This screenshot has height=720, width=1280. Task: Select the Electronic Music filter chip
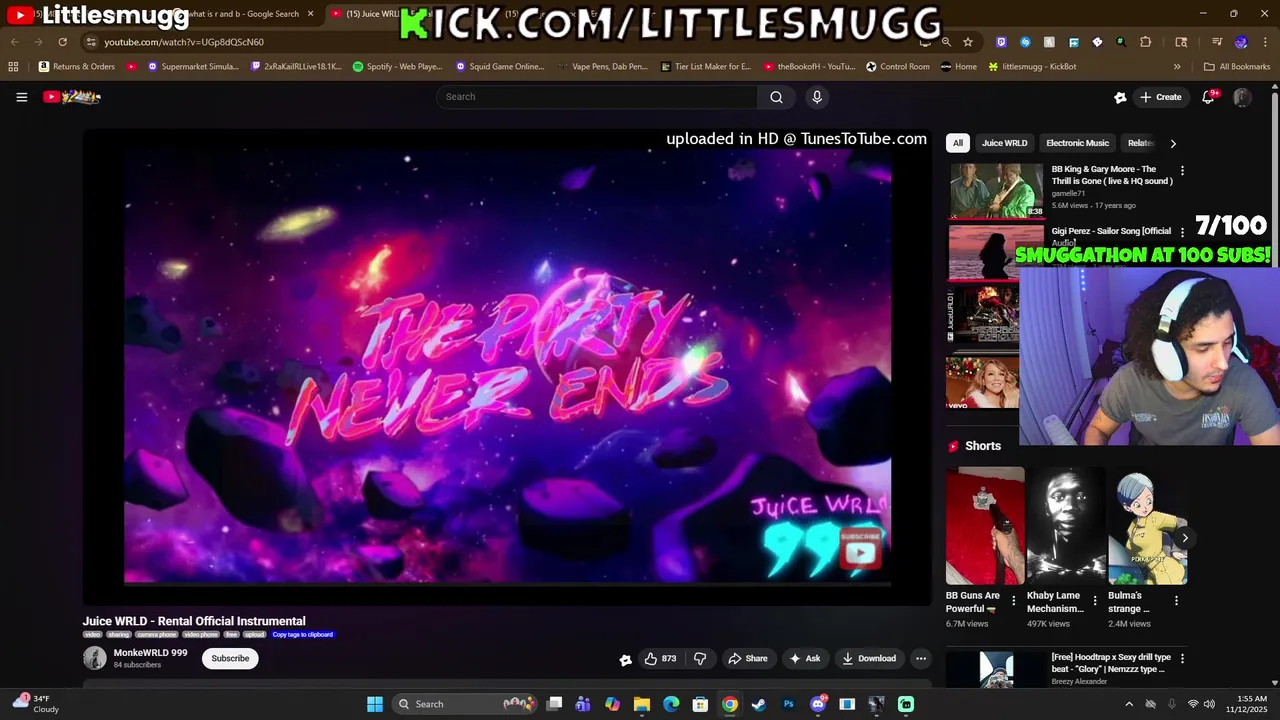coord(1077,143)
